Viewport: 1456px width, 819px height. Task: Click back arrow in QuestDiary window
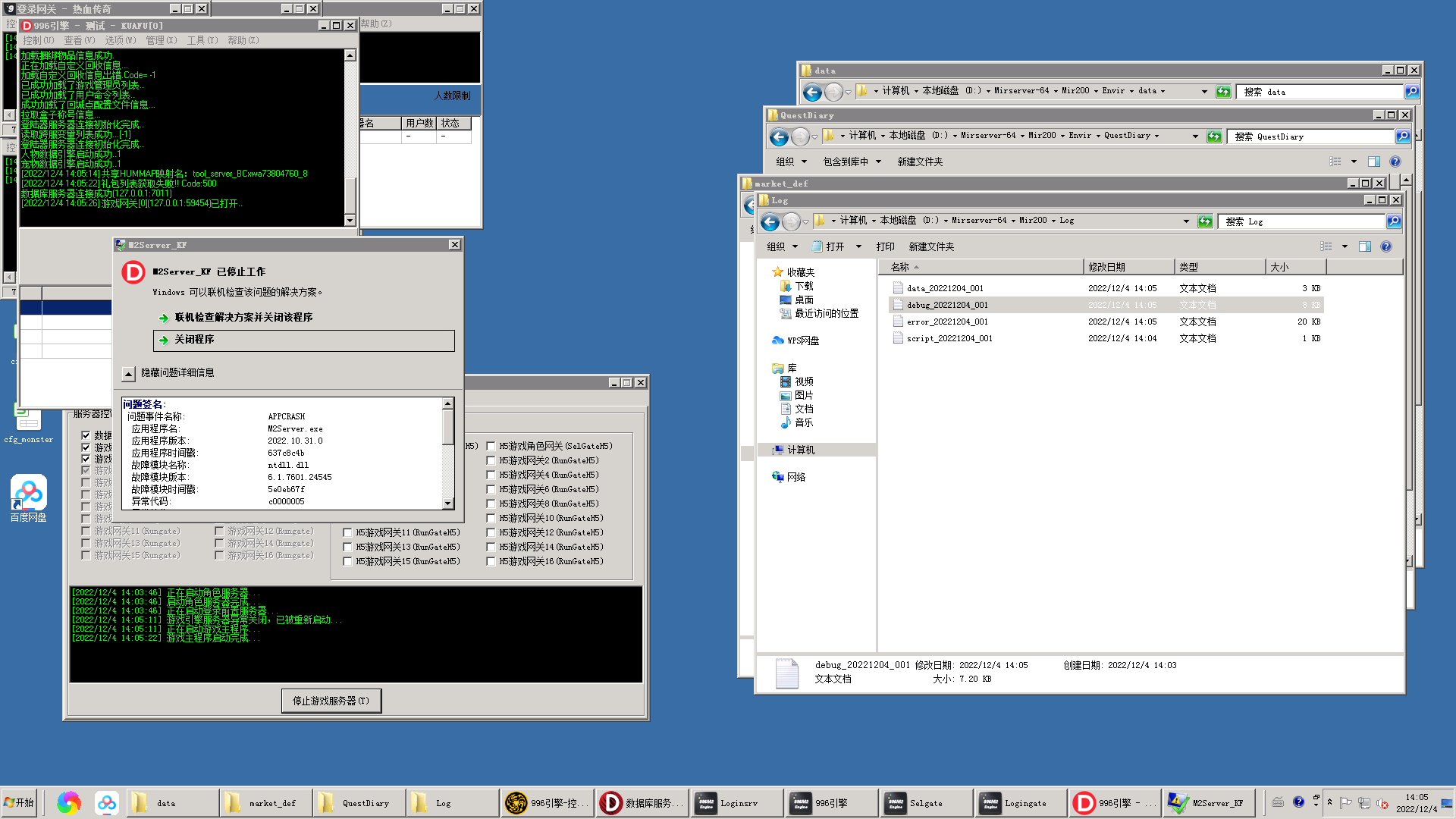pyautogui.click(x=779, y=136)
